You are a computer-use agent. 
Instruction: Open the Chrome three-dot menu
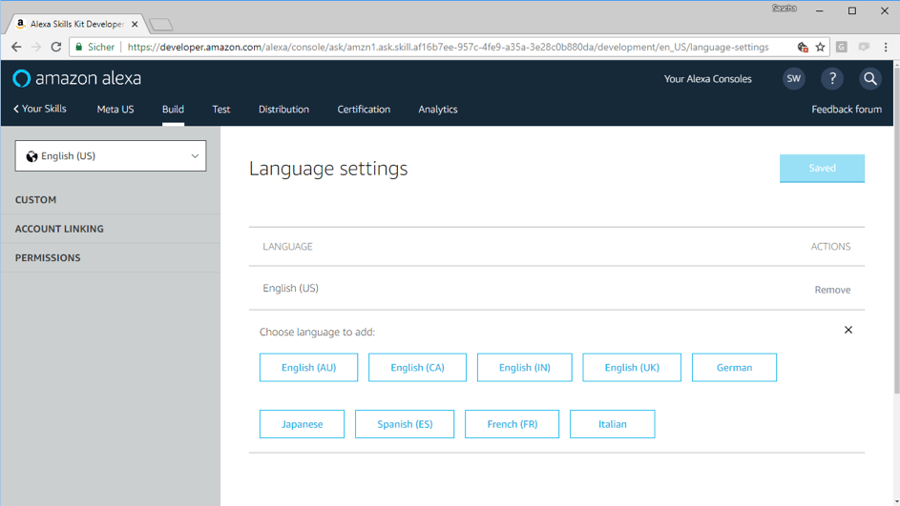[x=886, y=47]
